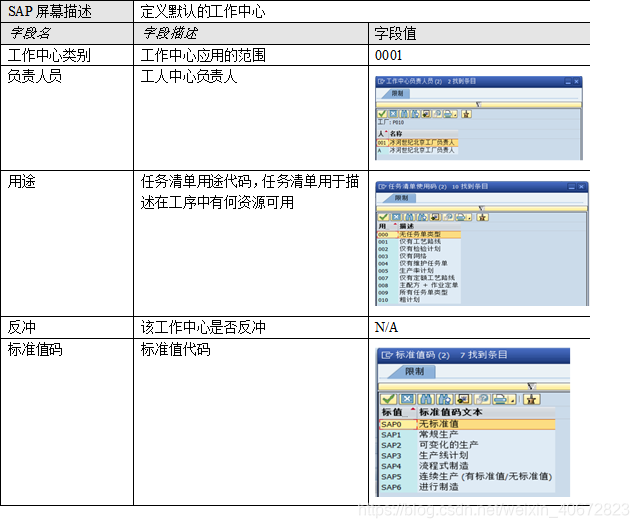Close the 工作中心负责人员 dialog
Screen dimensions: 639x528
pos(576,81)
